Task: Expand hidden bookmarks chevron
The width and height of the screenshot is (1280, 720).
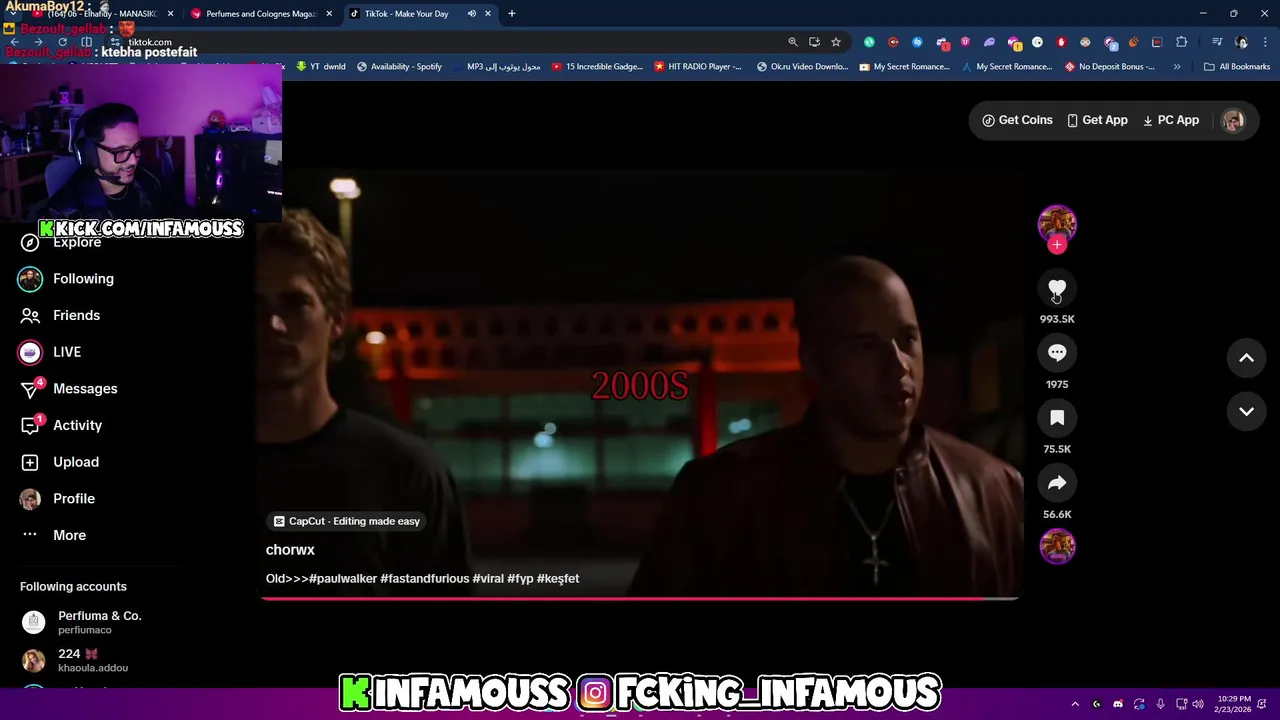Action: 1177,67
